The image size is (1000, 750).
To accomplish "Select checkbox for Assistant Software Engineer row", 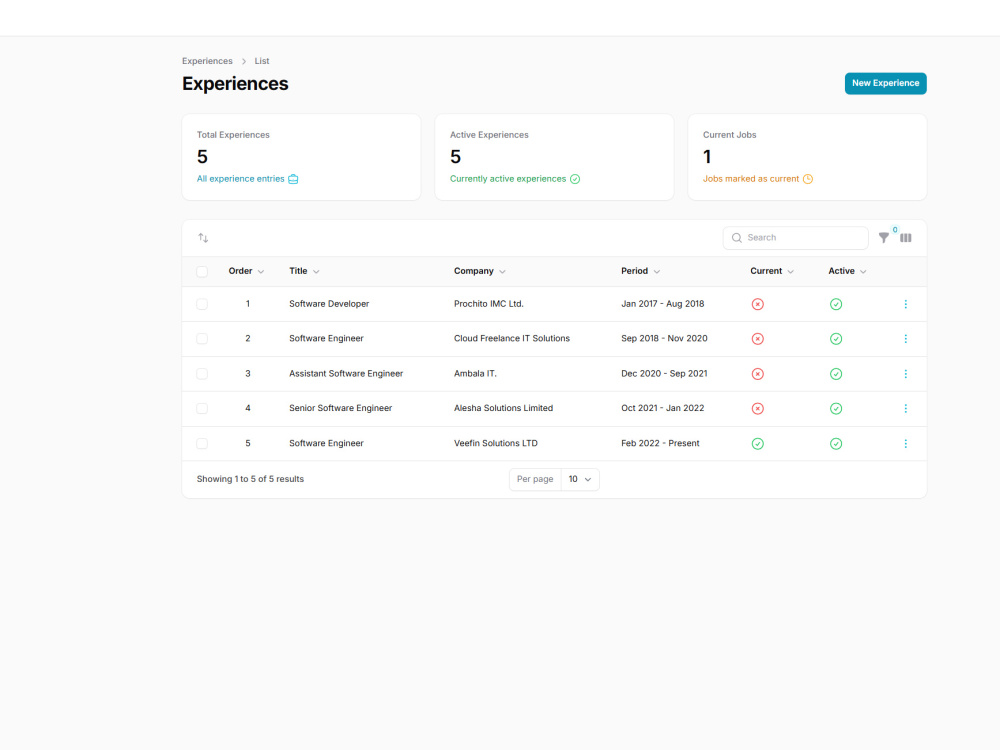I will (202, 374).
